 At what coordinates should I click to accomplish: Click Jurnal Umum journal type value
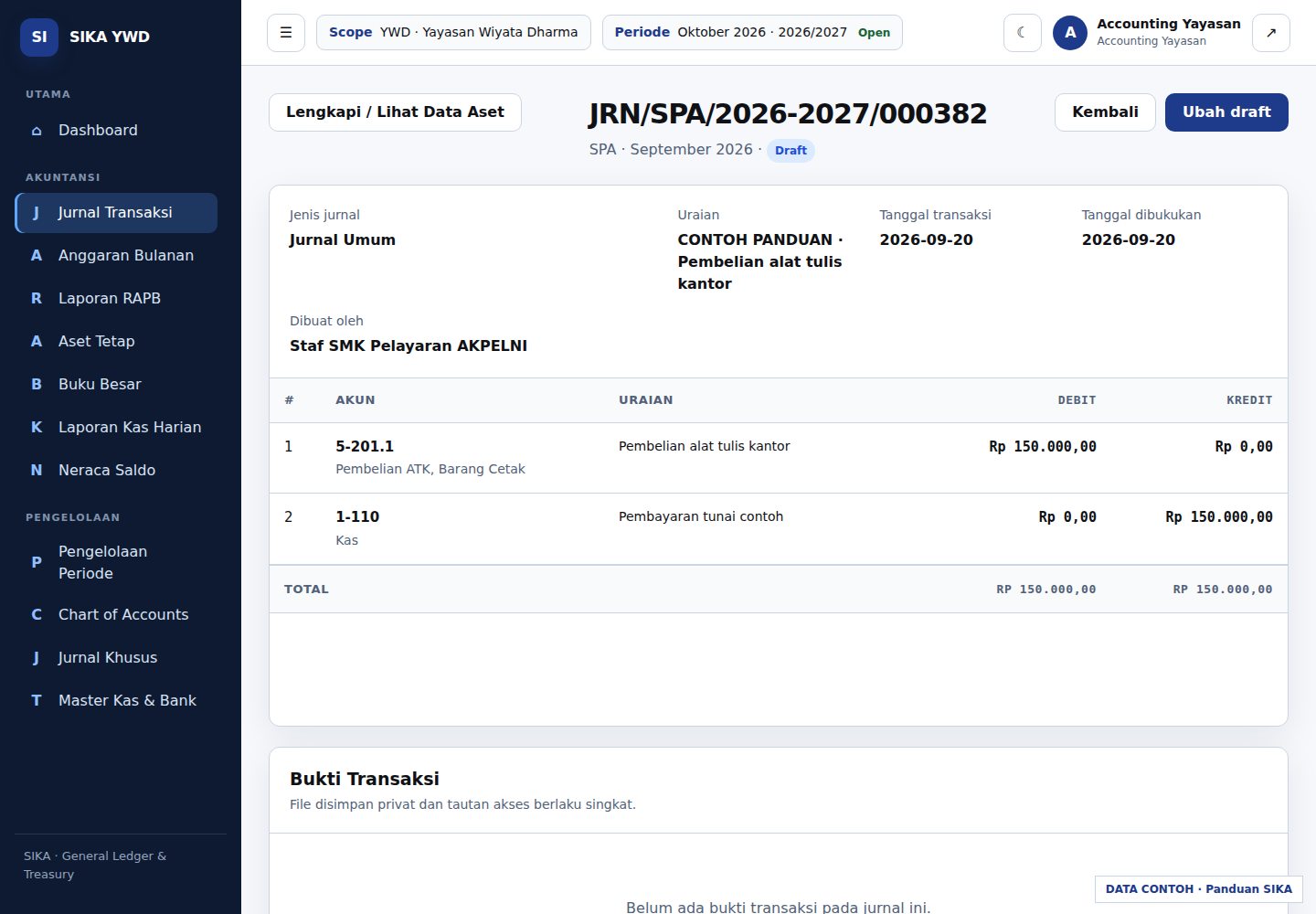click(x=343, y=240)
